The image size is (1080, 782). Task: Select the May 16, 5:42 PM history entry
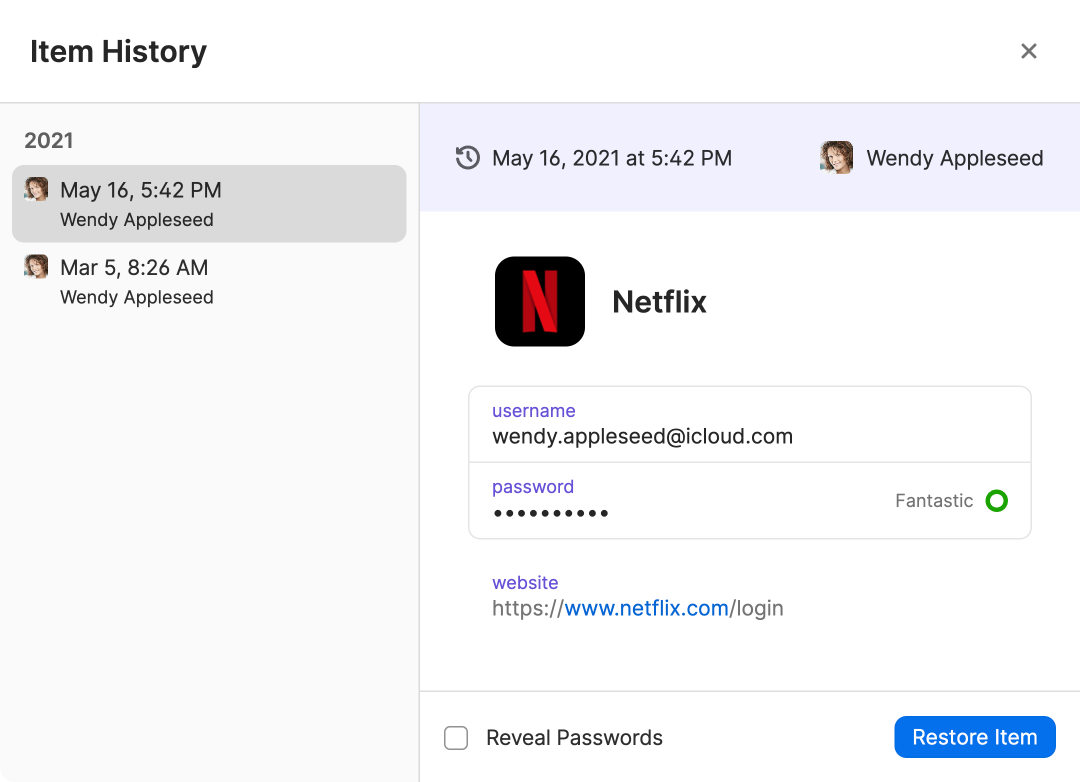coord(209,204)
